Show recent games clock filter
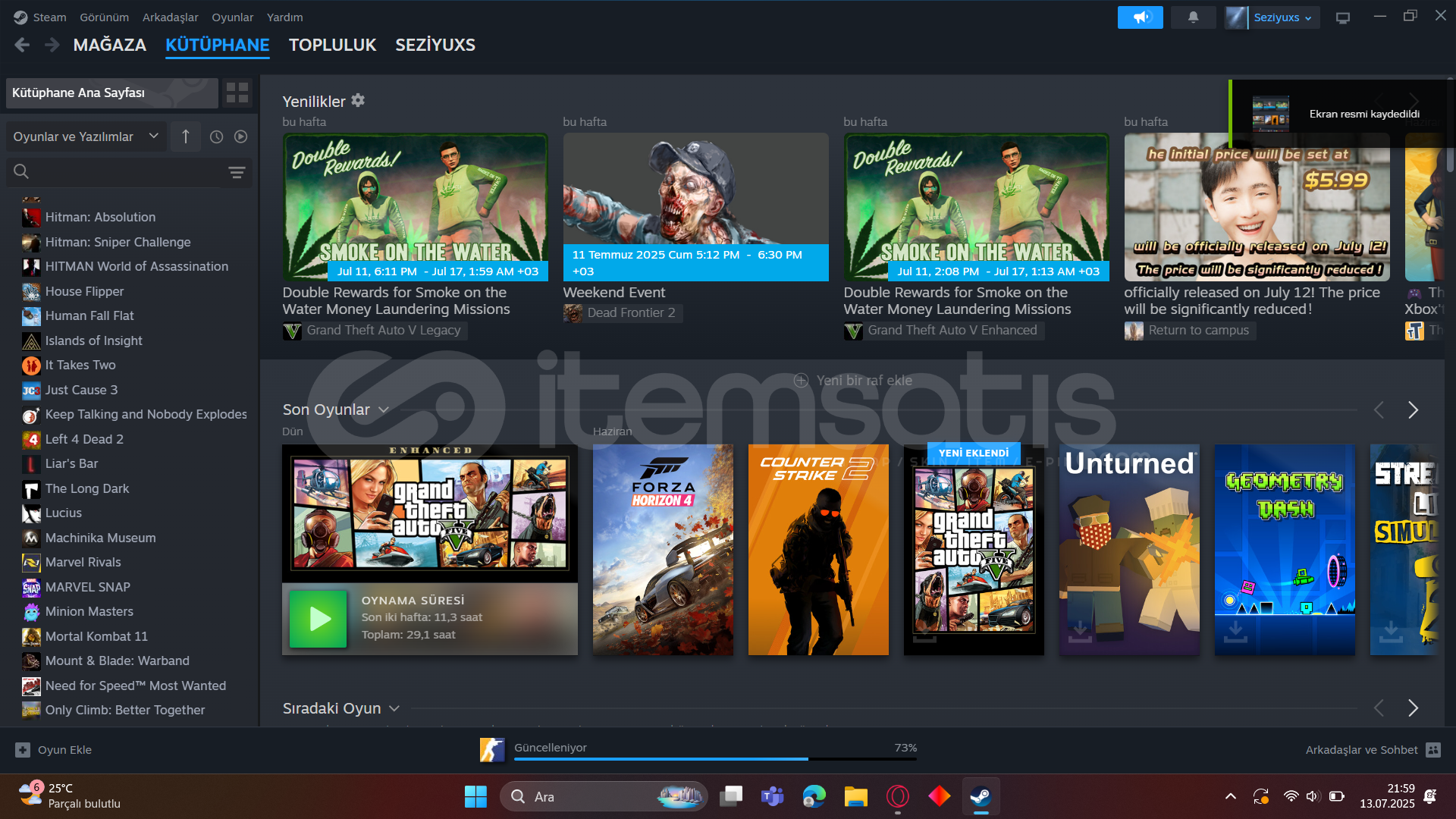This screenshot has height=819, width=1456. point(216,136)
